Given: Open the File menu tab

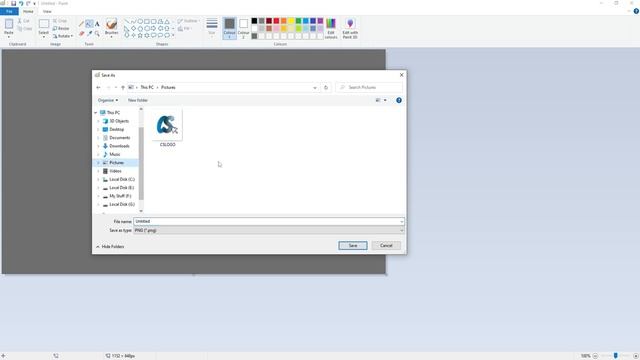Looking at the screenshot, I should pos(9,11).
